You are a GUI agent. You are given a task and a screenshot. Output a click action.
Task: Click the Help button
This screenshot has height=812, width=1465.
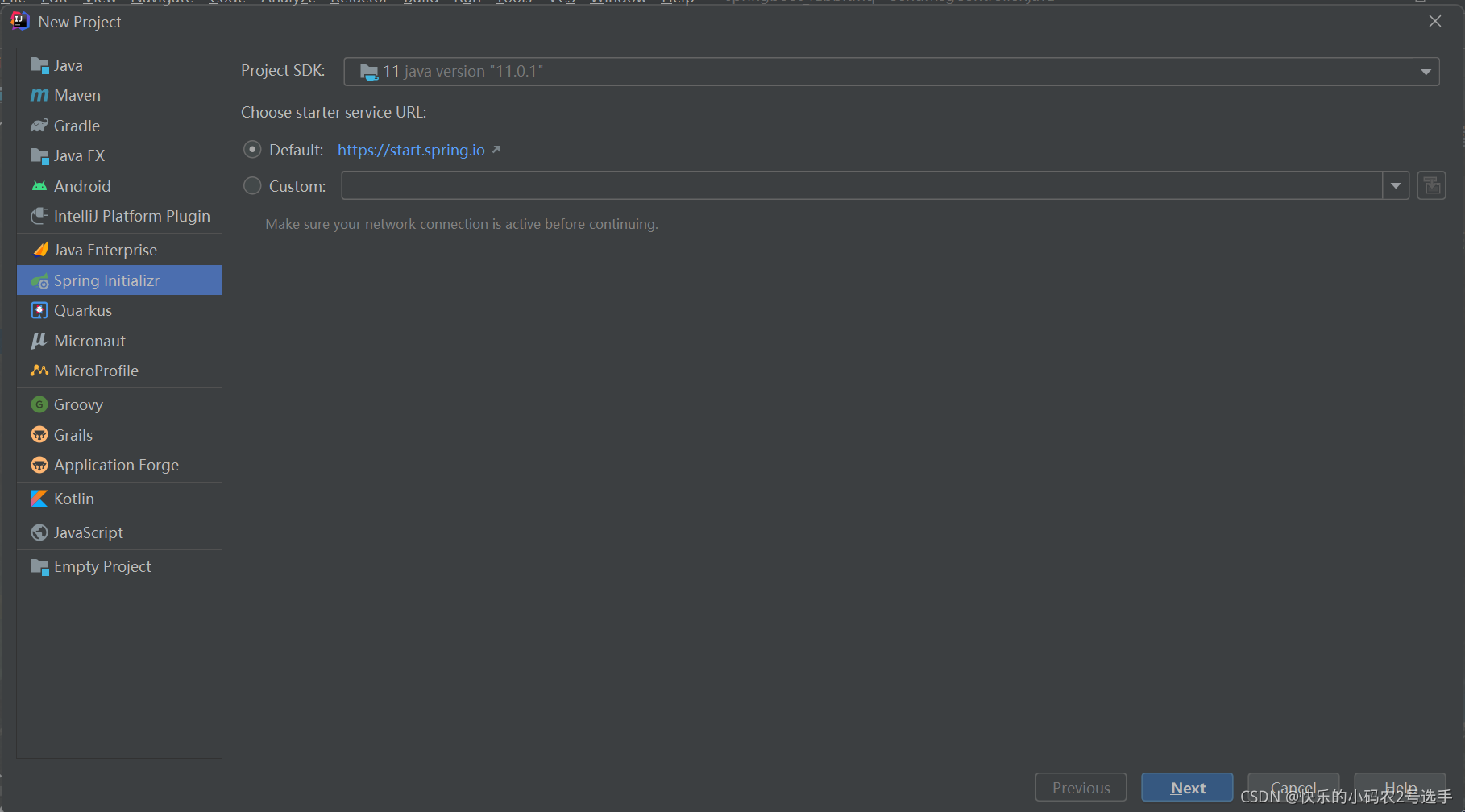(1400, 787)
